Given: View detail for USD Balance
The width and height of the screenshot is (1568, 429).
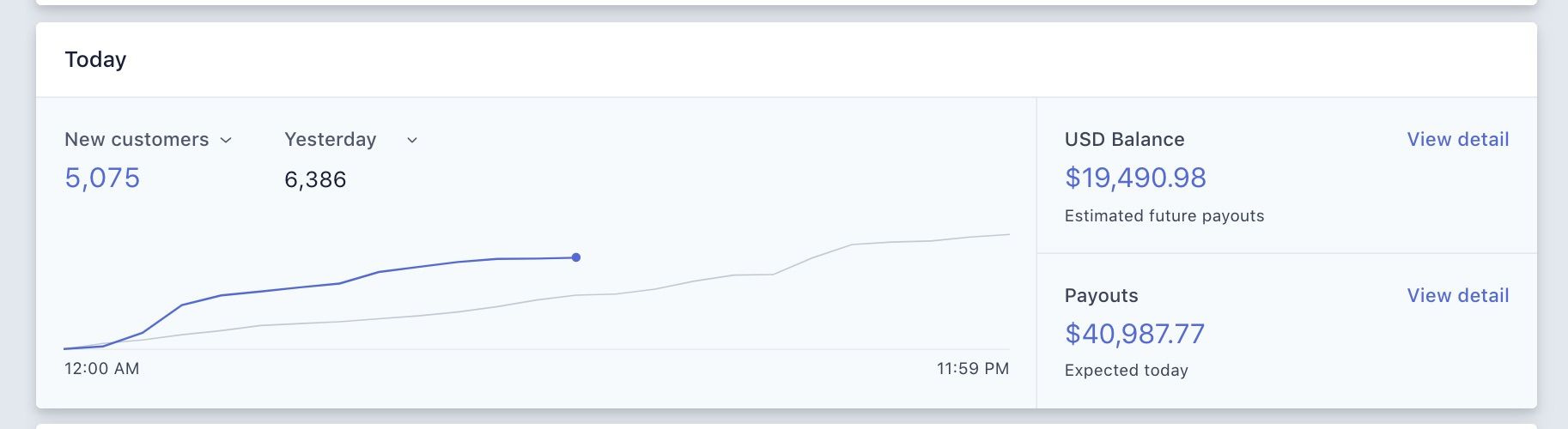Looking at the screenshot, I should (x=1457, y=139).
